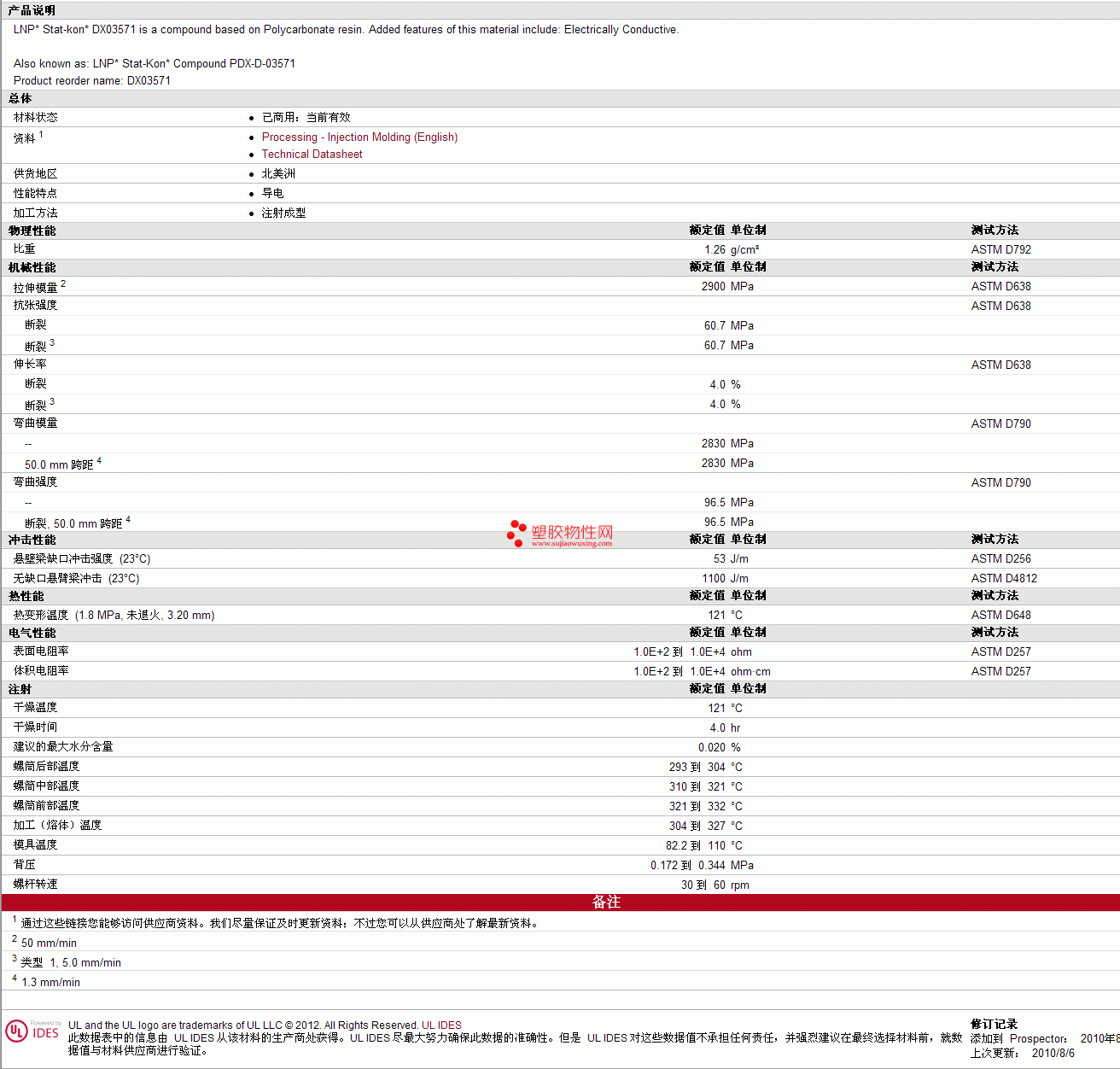
Task: Click the 模具温度 row label
Action: point(36,845)
